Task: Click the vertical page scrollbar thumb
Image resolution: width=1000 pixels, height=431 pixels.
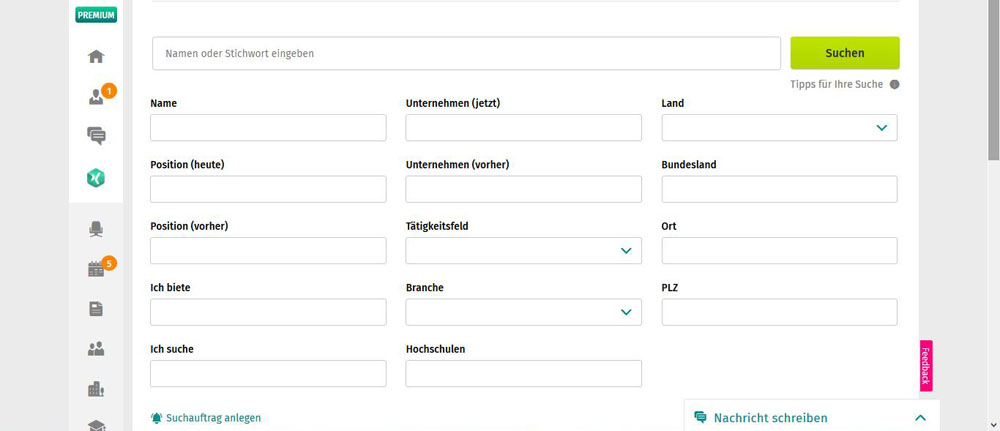Action: click(993, 80)
